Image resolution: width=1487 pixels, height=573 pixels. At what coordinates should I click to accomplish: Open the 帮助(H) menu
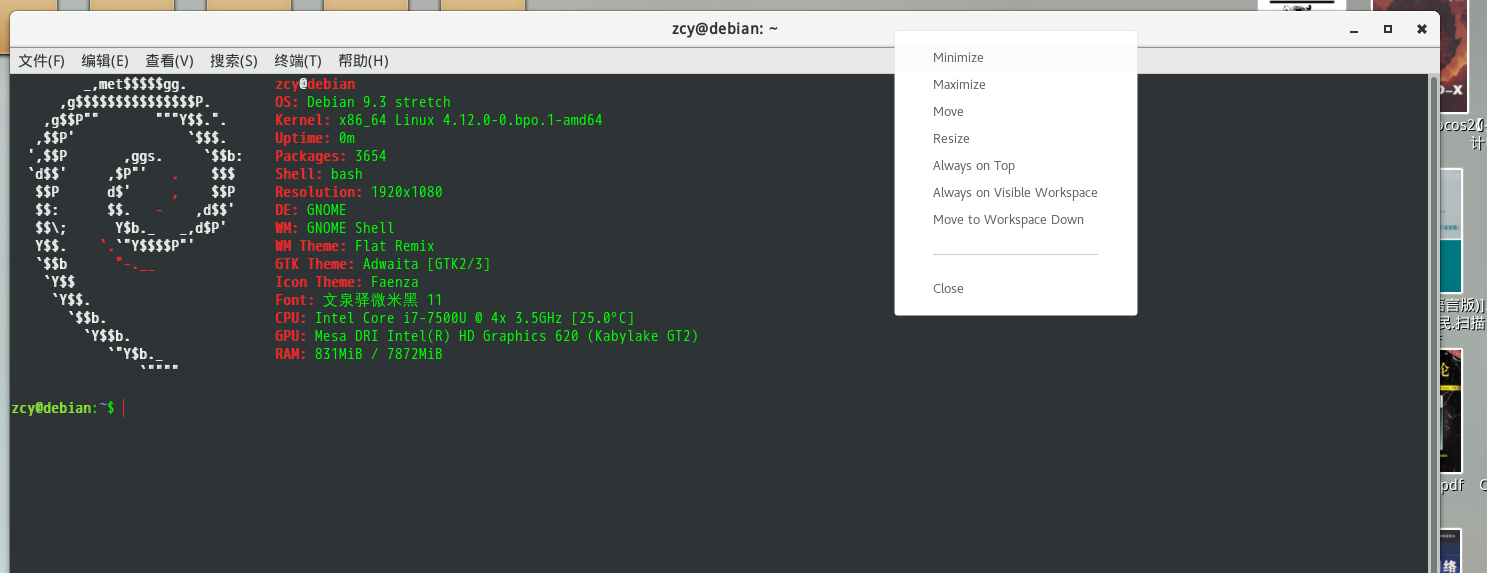pyautogui.click(x=363, y=61)
